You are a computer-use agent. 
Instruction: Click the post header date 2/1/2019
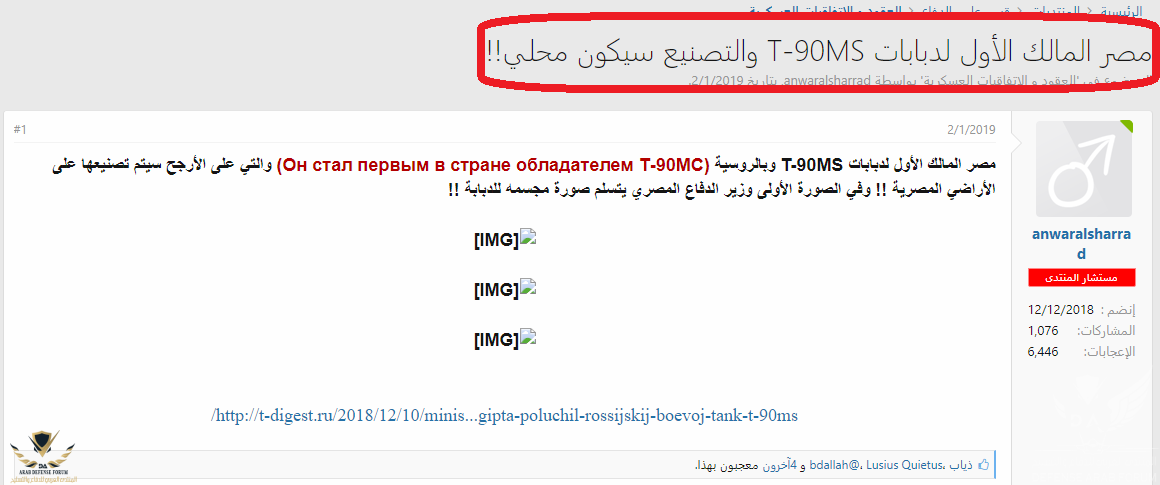coord(971,130)
